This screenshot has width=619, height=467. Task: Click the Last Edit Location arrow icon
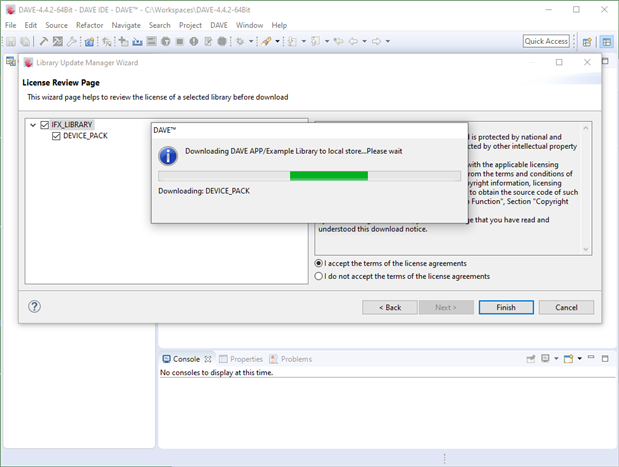point(338,41)
